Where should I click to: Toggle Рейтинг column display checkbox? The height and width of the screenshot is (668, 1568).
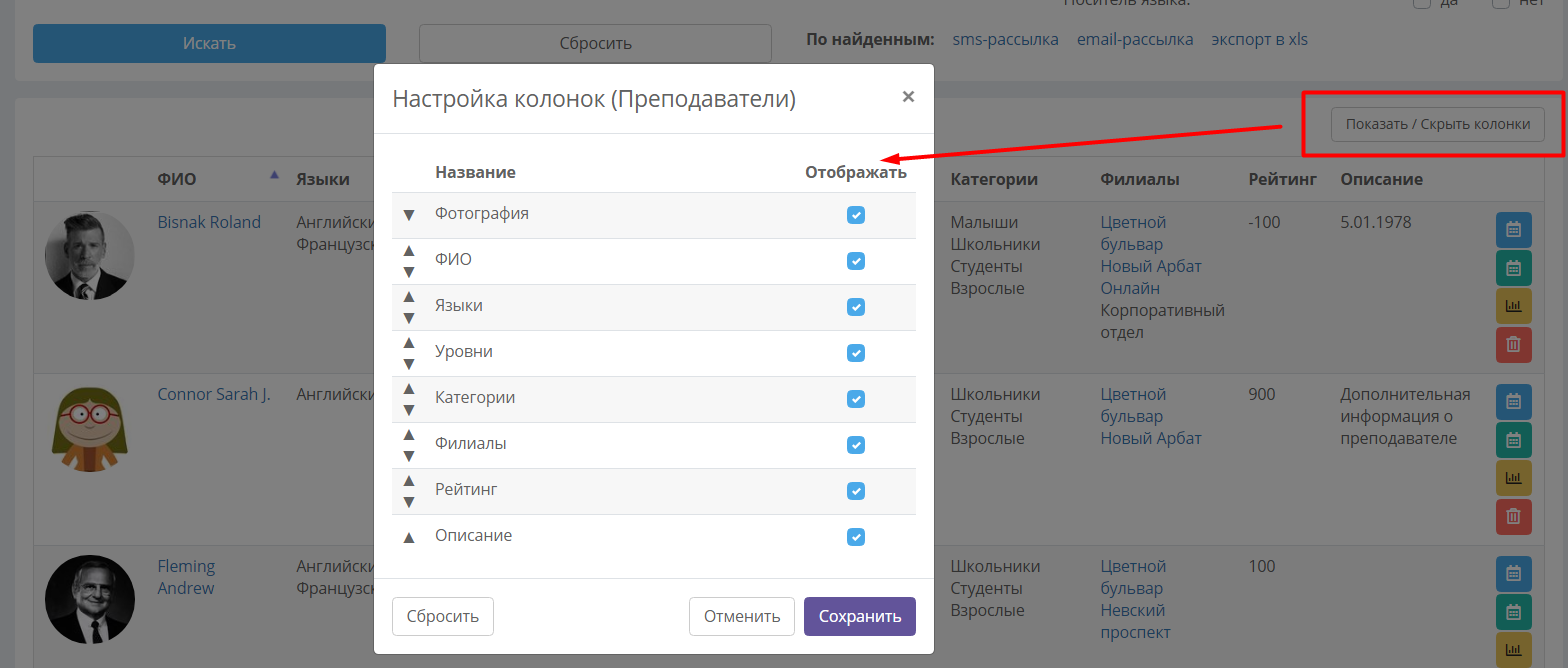(x=856, y=491)
